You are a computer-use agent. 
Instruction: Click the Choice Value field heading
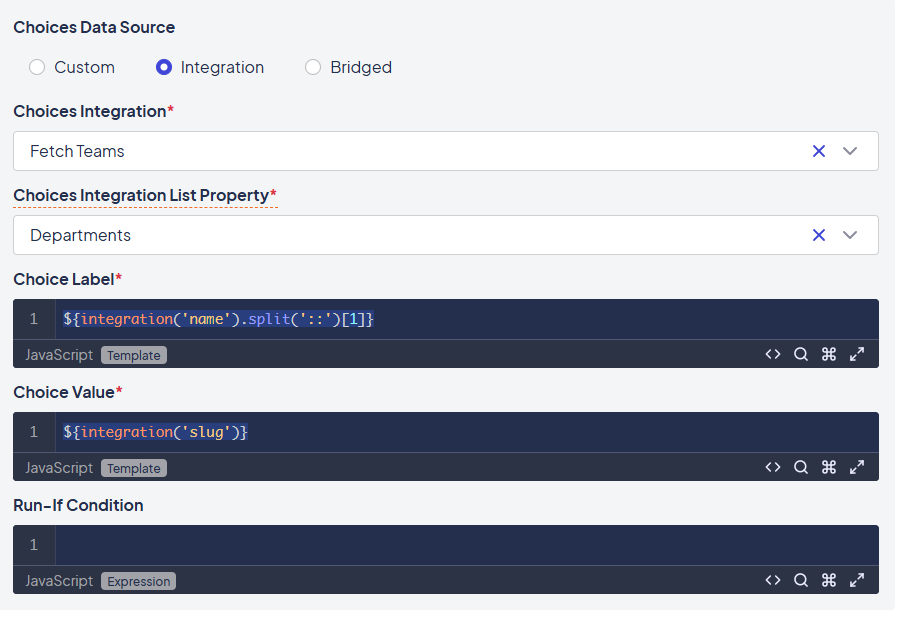point(68,392)
